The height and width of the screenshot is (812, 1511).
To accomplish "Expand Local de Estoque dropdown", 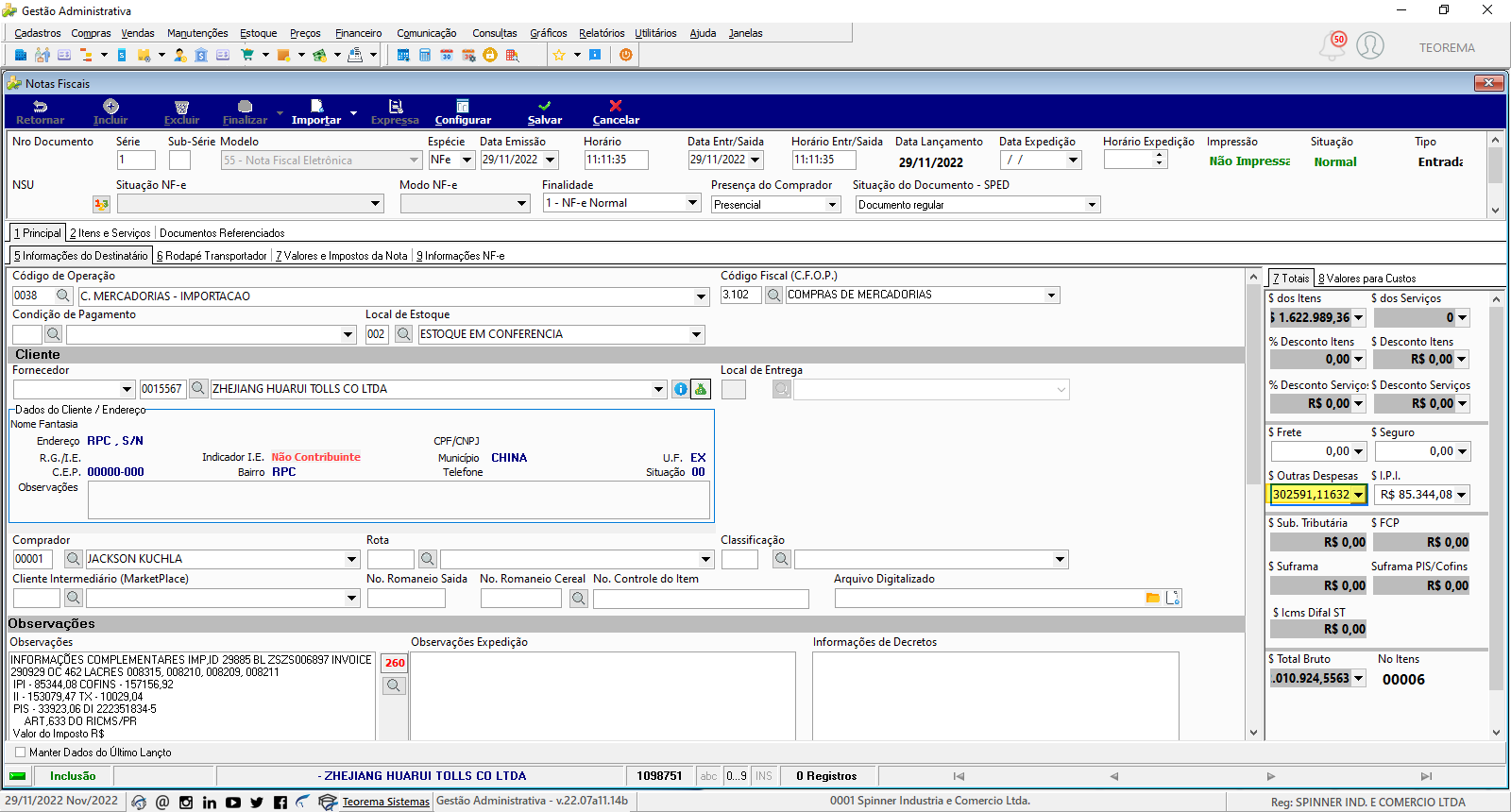I will (697, 334).
